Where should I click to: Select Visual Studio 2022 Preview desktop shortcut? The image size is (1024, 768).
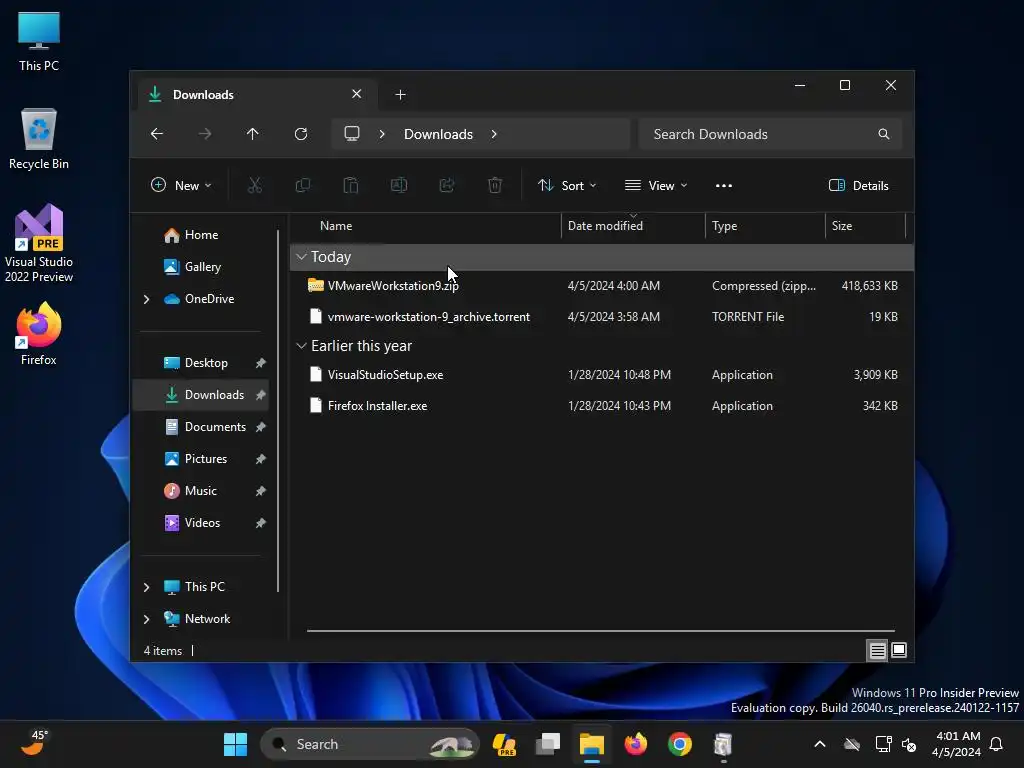pos(39,244)
